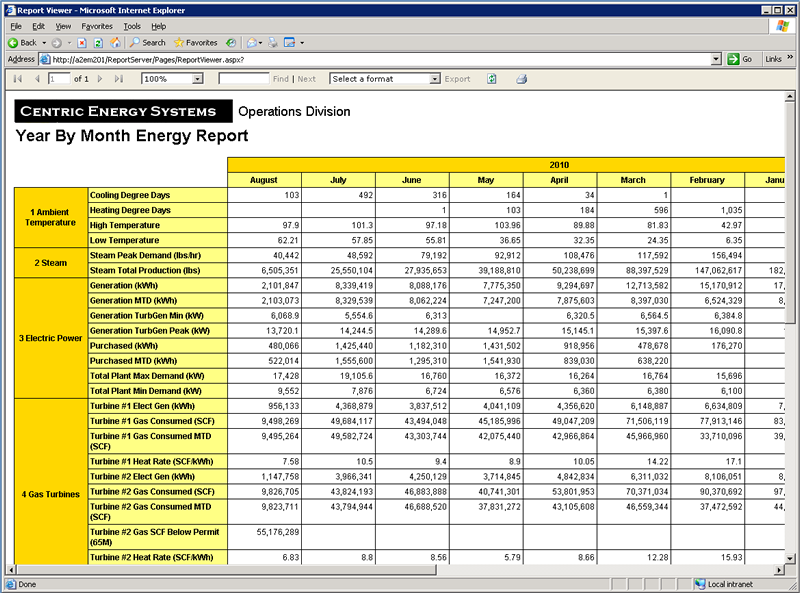Open the Favorites menu
Viewport: 800px width, 593px height.
(x=96, y=25)
